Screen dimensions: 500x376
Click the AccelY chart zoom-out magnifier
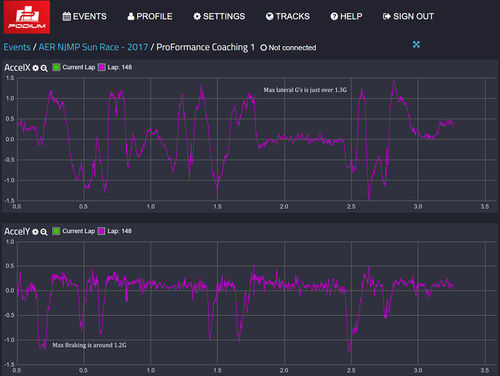click(44, 232)
